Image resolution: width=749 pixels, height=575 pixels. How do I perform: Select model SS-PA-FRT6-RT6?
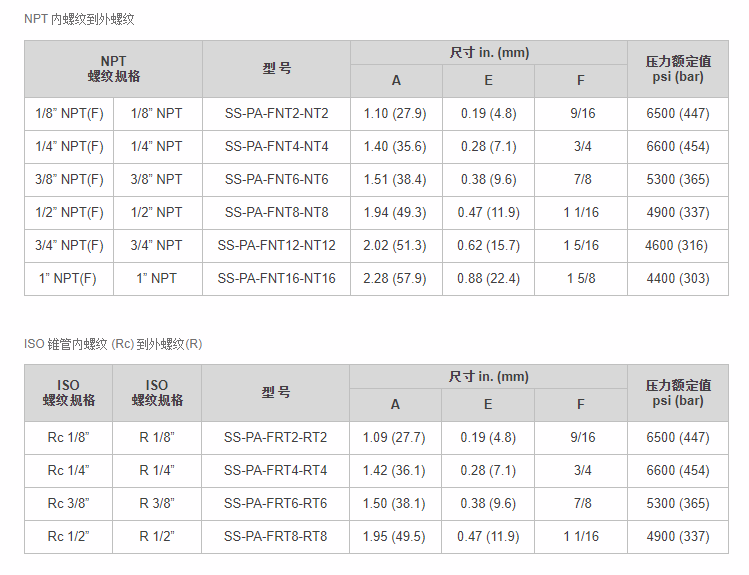click(275, 504)
